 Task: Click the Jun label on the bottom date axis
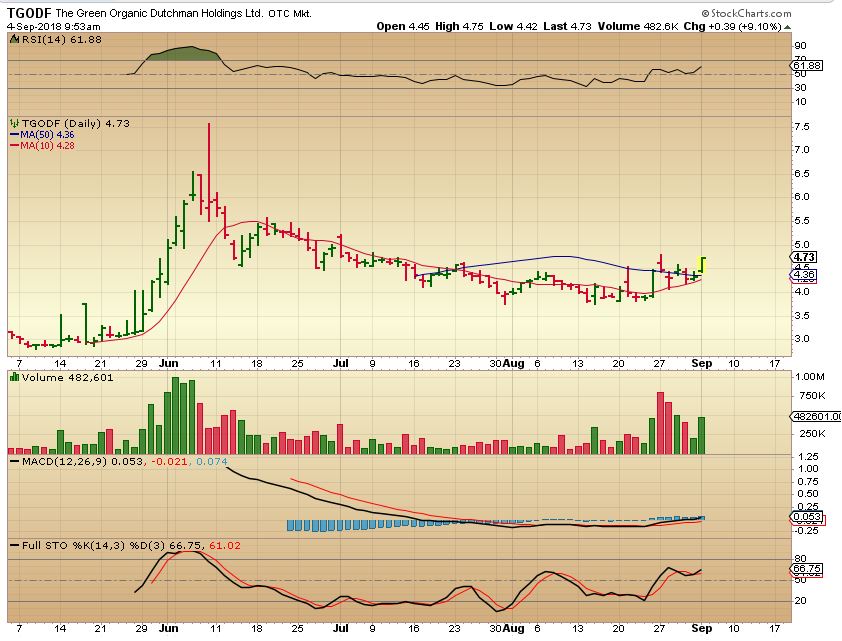tap(169, 628)
